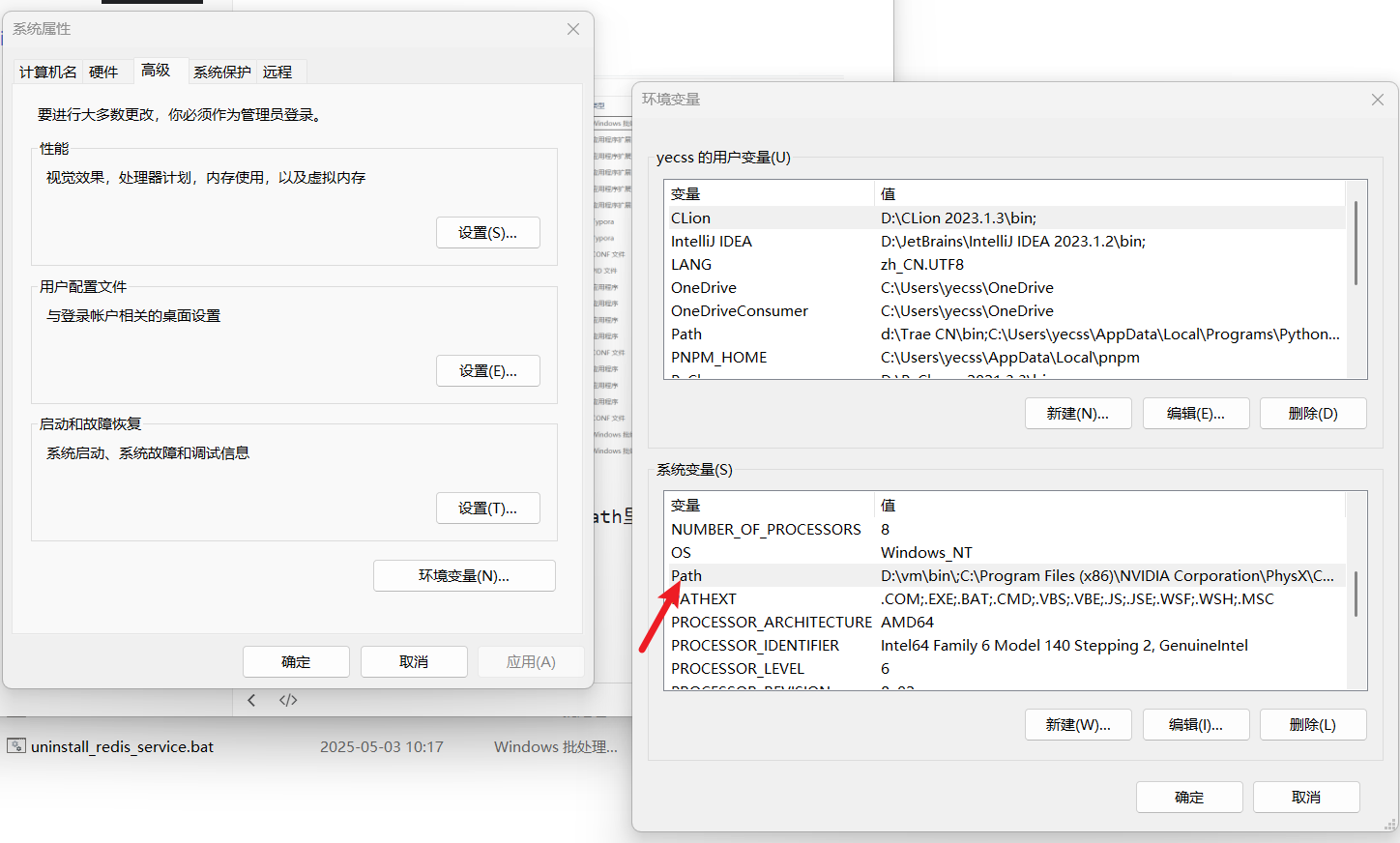Click the Intel64 Family 6 Model 140 value
Screen dimensions: 1400x843
point(1065,646)
